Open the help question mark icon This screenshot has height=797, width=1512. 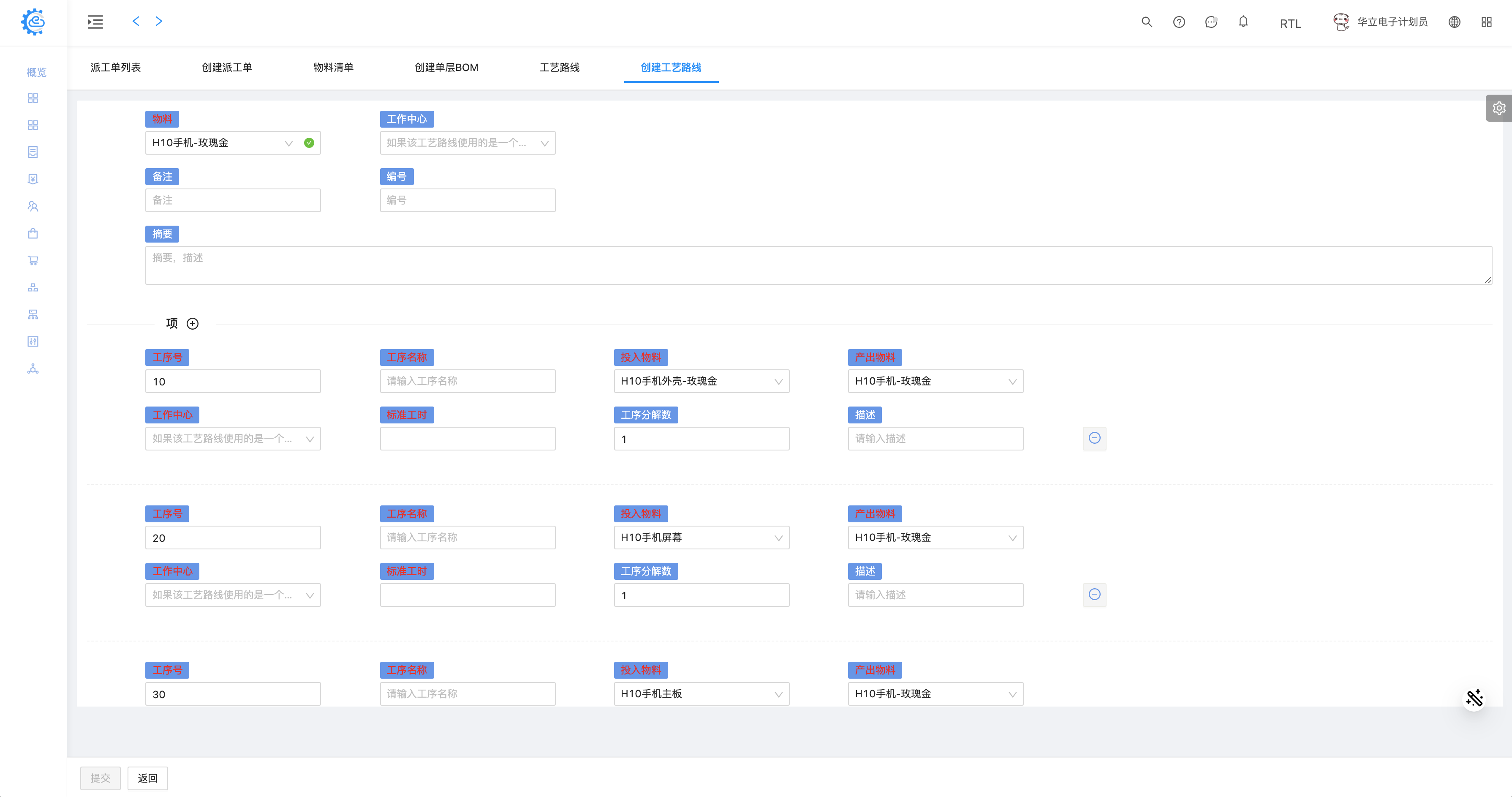[1179, 22]
